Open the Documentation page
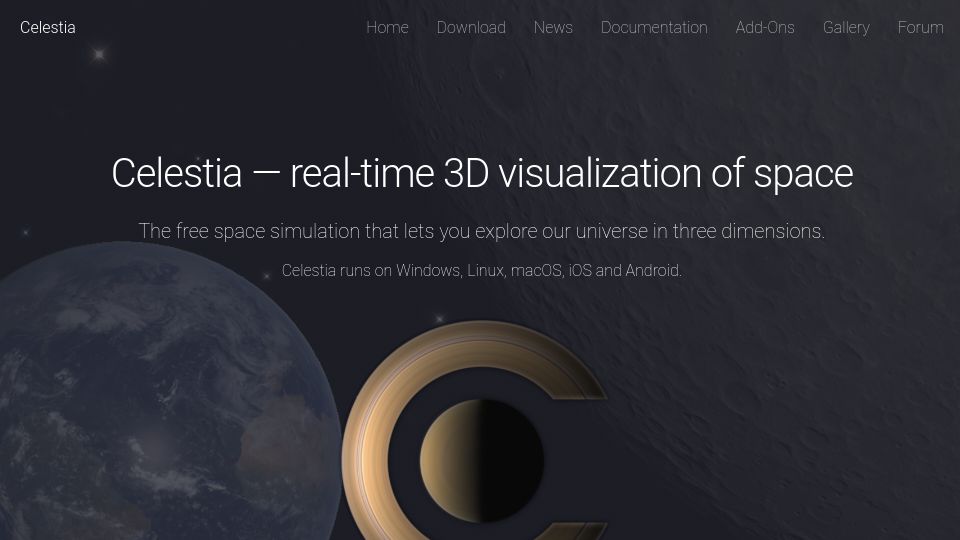Screen dimensions: 960x540 [x=654, y=28]
